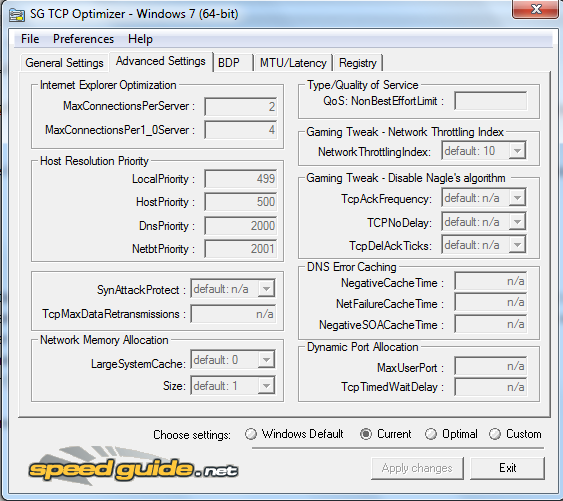Open the Preferences menu
Screen dimensions: 563x501
click(83, 39)
